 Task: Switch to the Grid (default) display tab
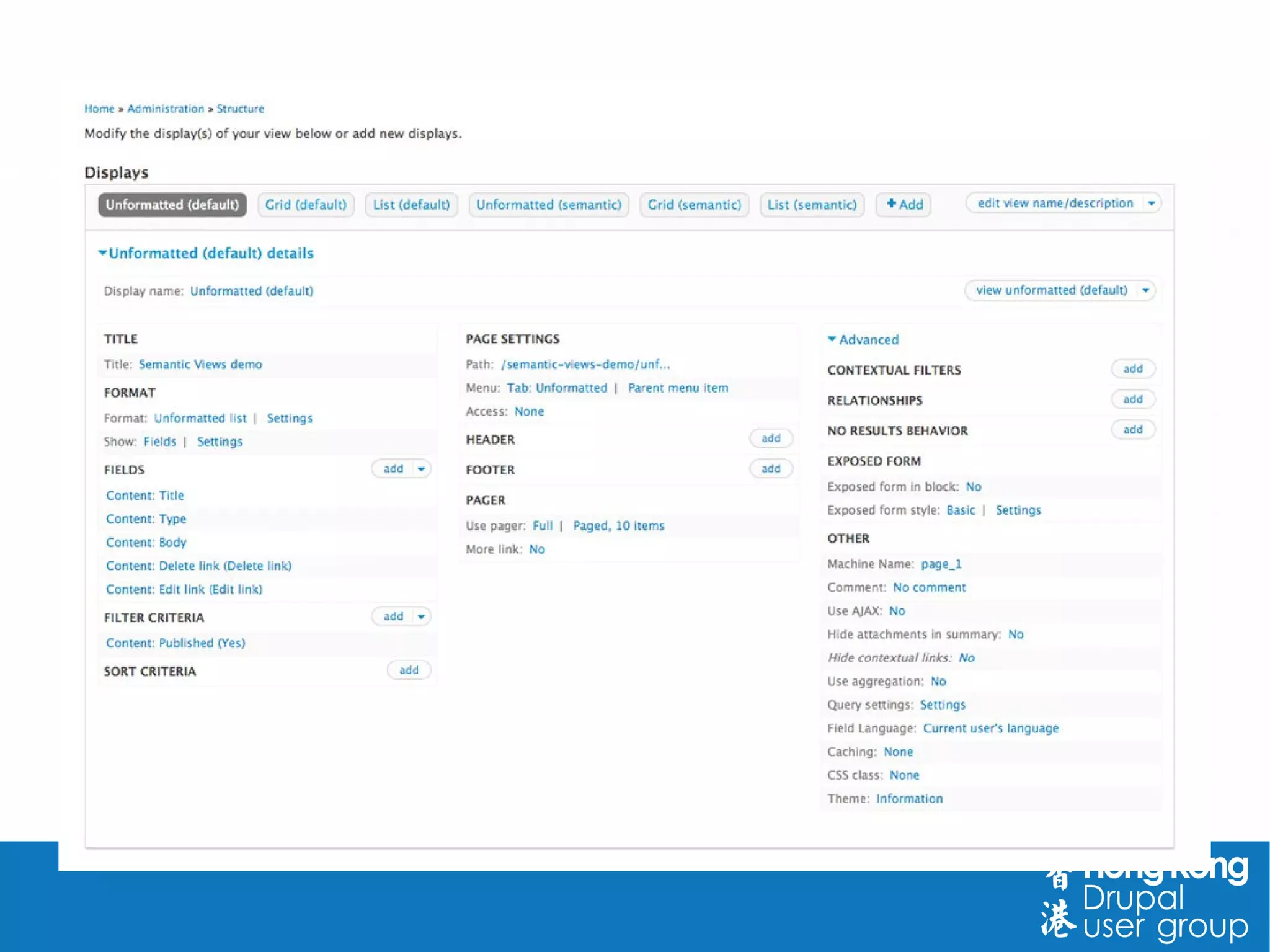pos(306,205)
